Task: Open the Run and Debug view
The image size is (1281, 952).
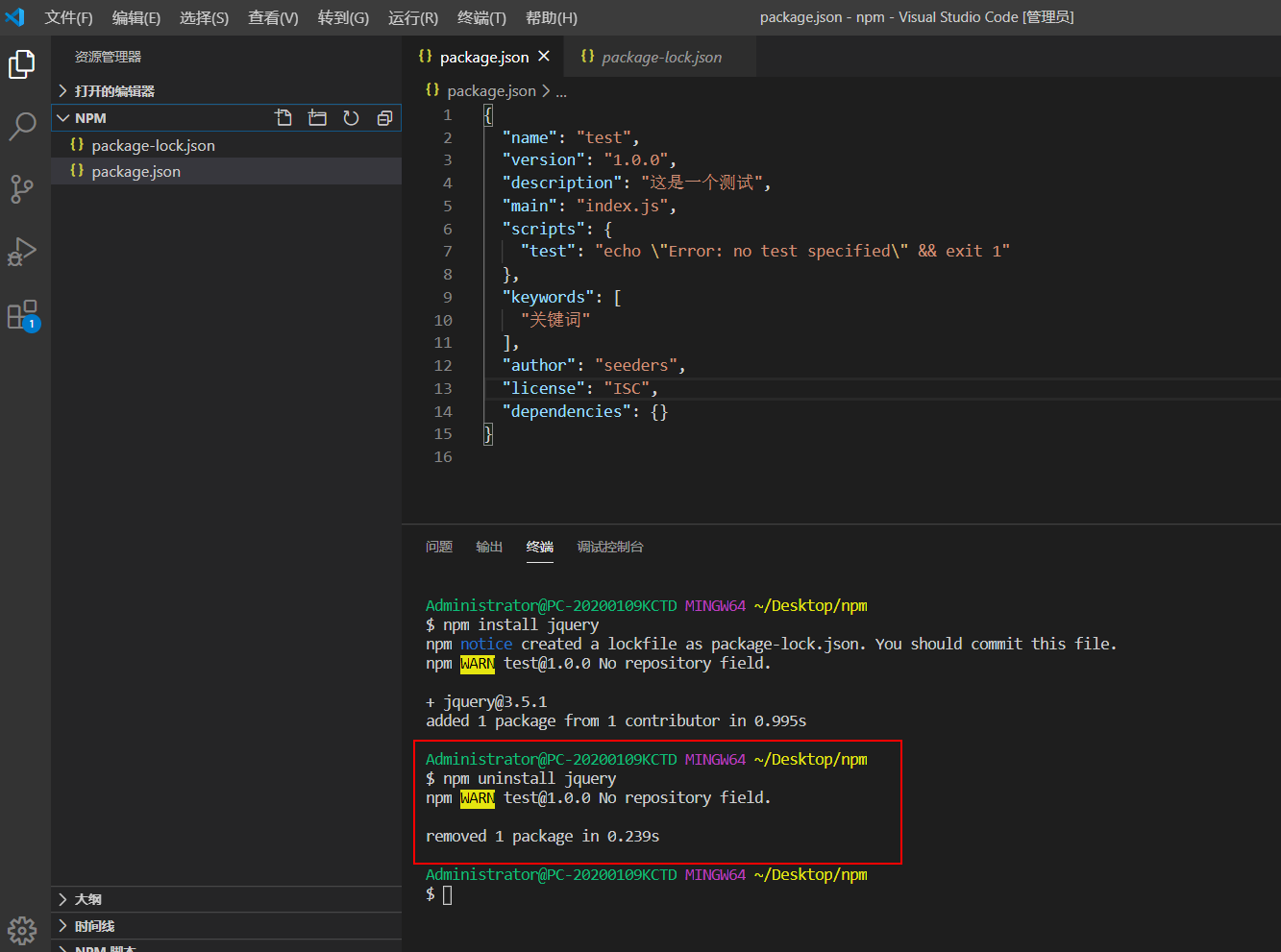Action: (x=22, y=252)
